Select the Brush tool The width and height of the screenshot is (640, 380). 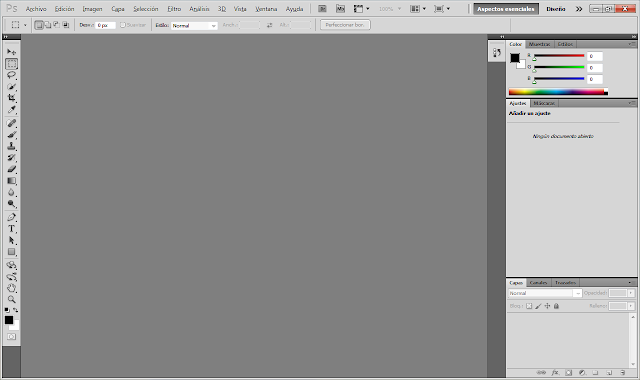point(11,134)
